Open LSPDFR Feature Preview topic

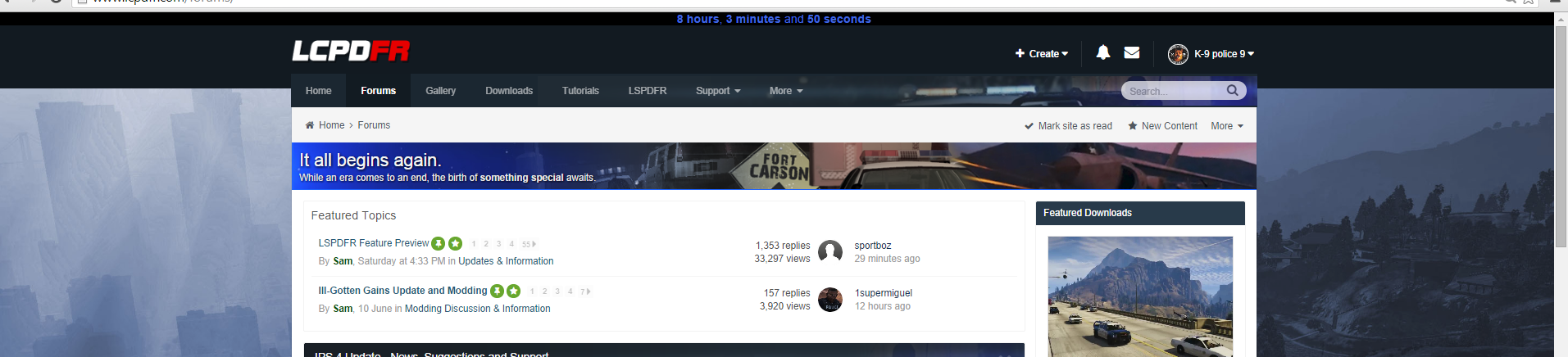pos(374,243)
